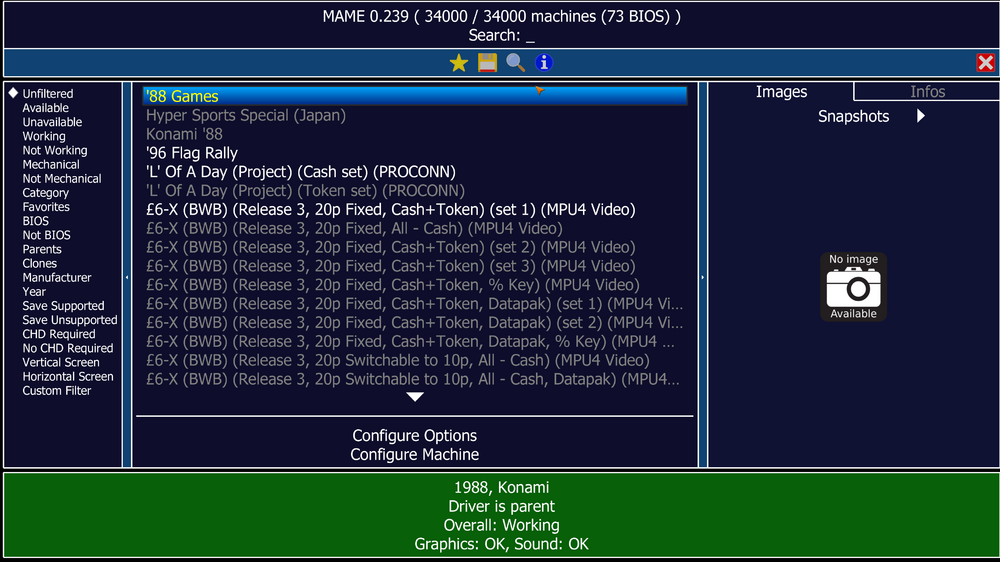Click the No image camera thumbnail

(853, 287)
